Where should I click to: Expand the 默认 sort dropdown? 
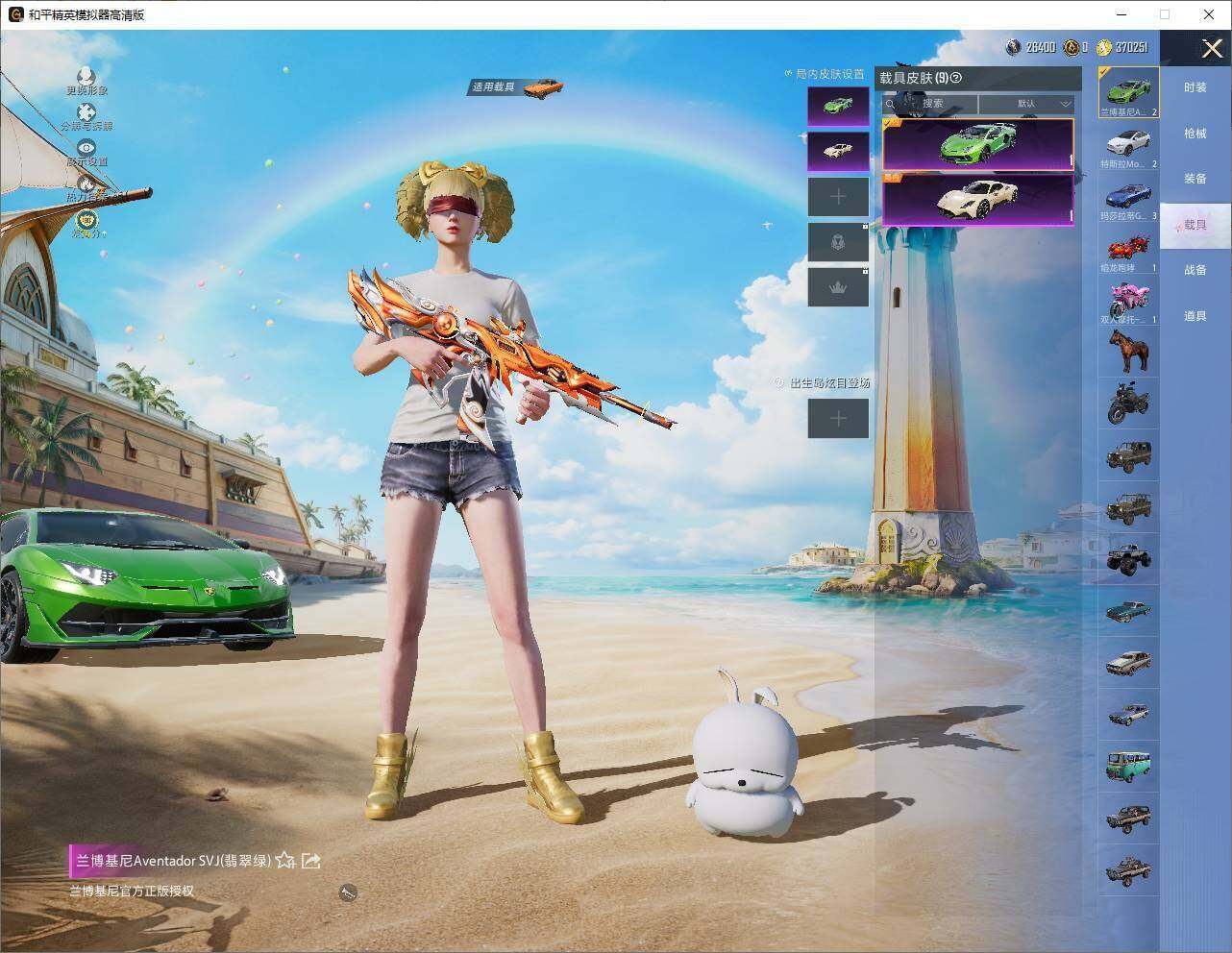coord(1026,104)
